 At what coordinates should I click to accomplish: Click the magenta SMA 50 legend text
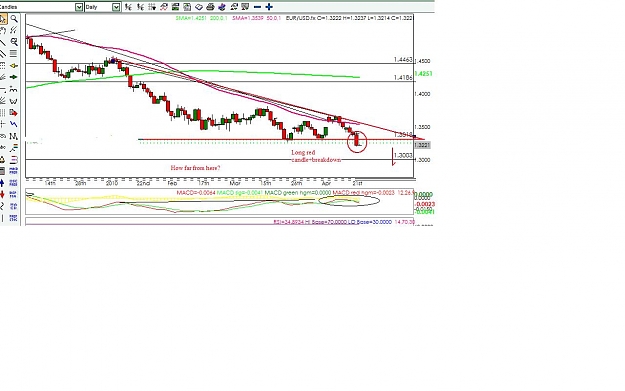(257, 18)
